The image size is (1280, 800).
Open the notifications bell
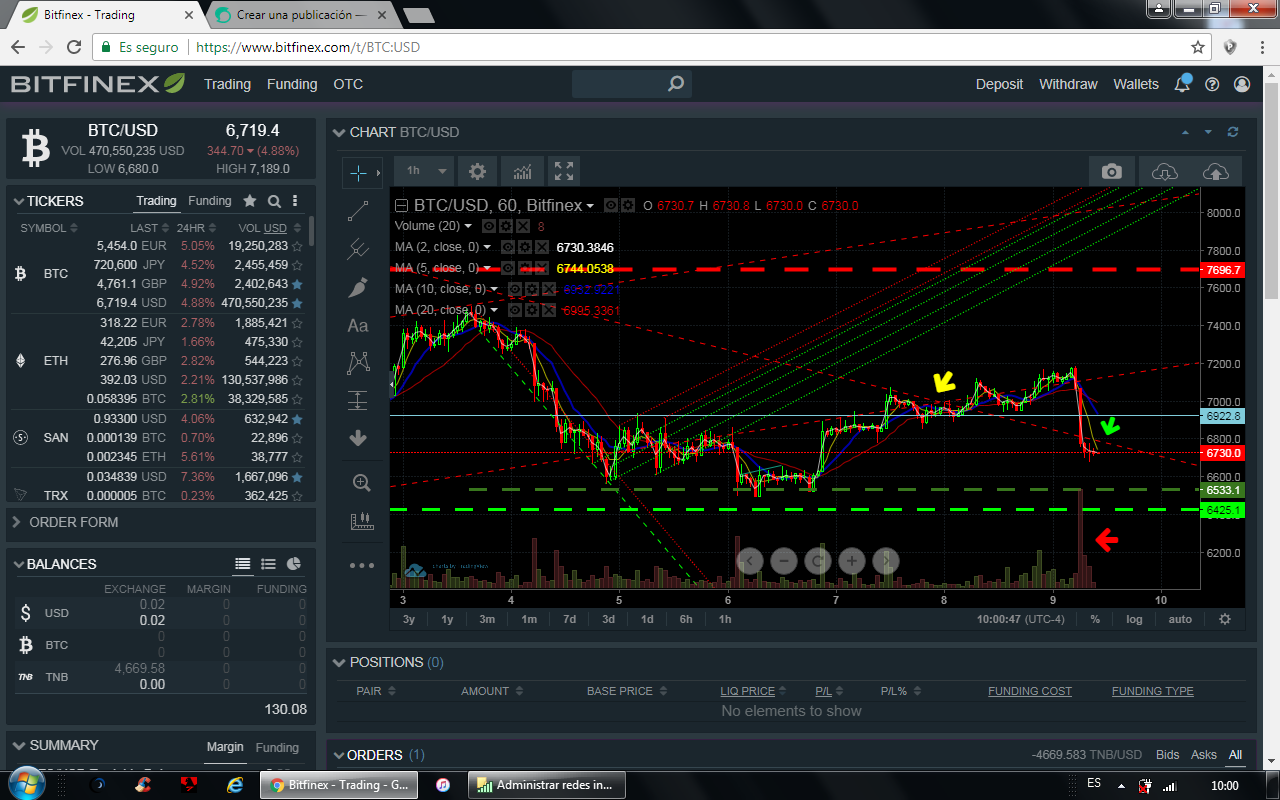click(1183, 84)
